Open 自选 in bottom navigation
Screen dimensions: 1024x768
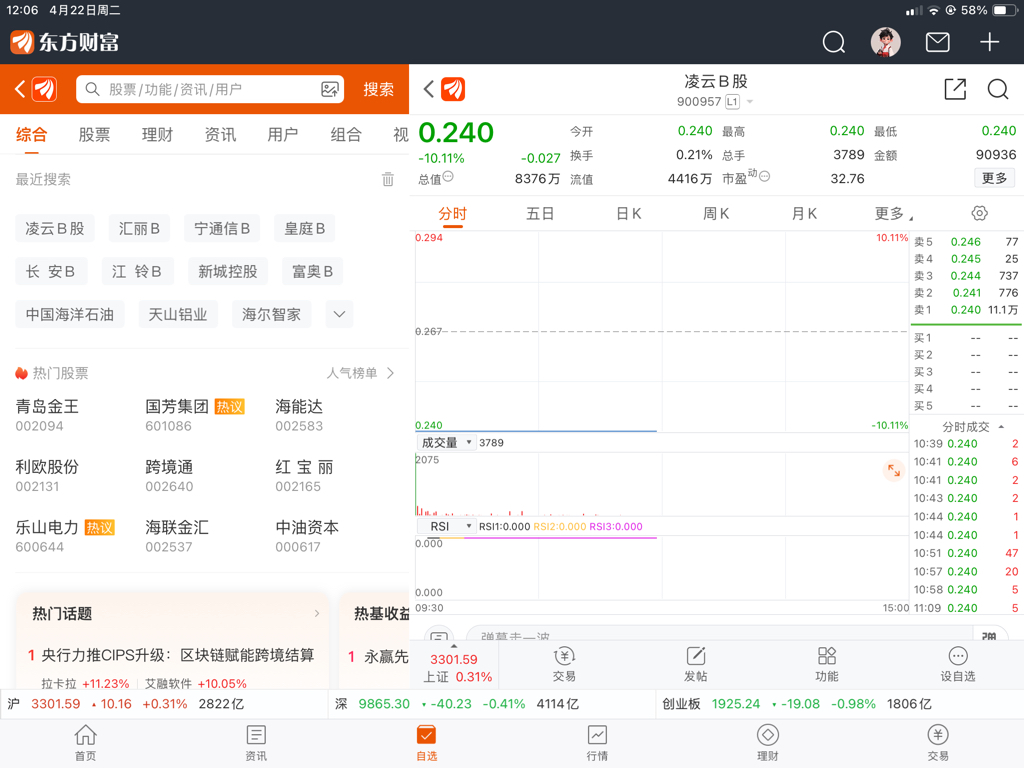[426, 743]
